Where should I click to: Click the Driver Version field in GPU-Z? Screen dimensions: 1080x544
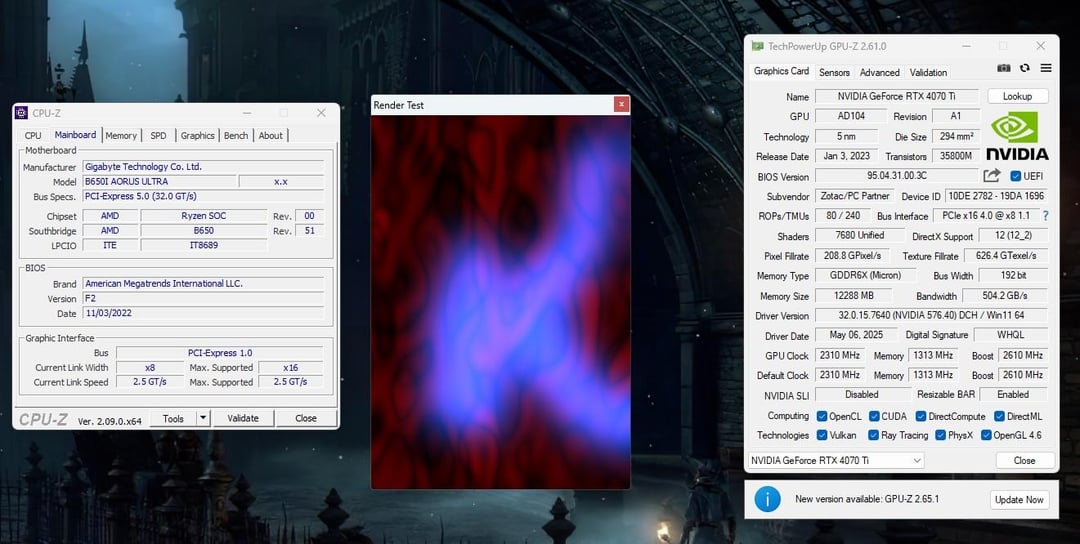[x=931, y=315]
